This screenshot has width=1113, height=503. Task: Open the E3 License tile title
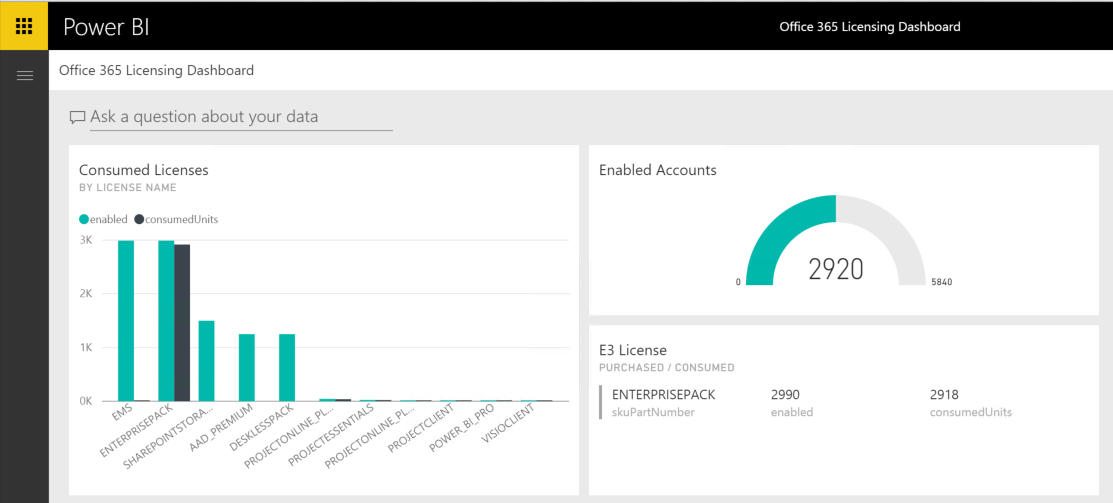tap(632, 350)
